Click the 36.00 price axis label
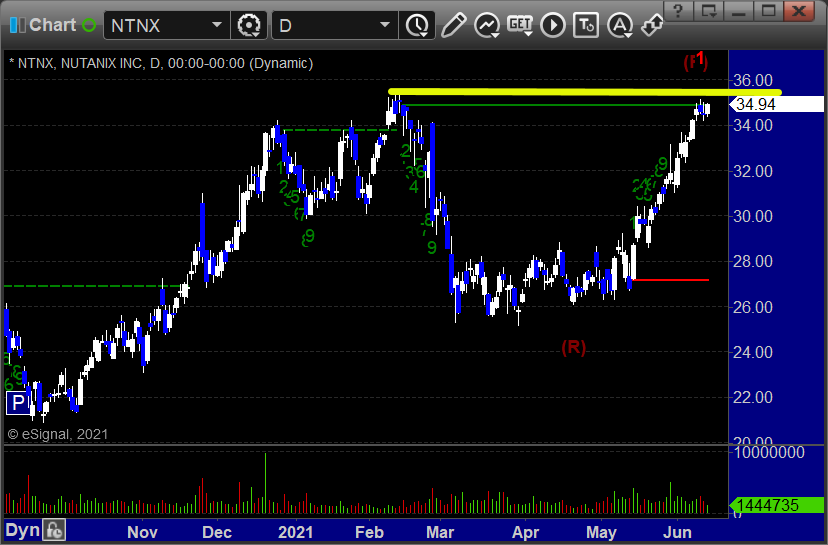The image size is (828, 545). coord(752,80)
